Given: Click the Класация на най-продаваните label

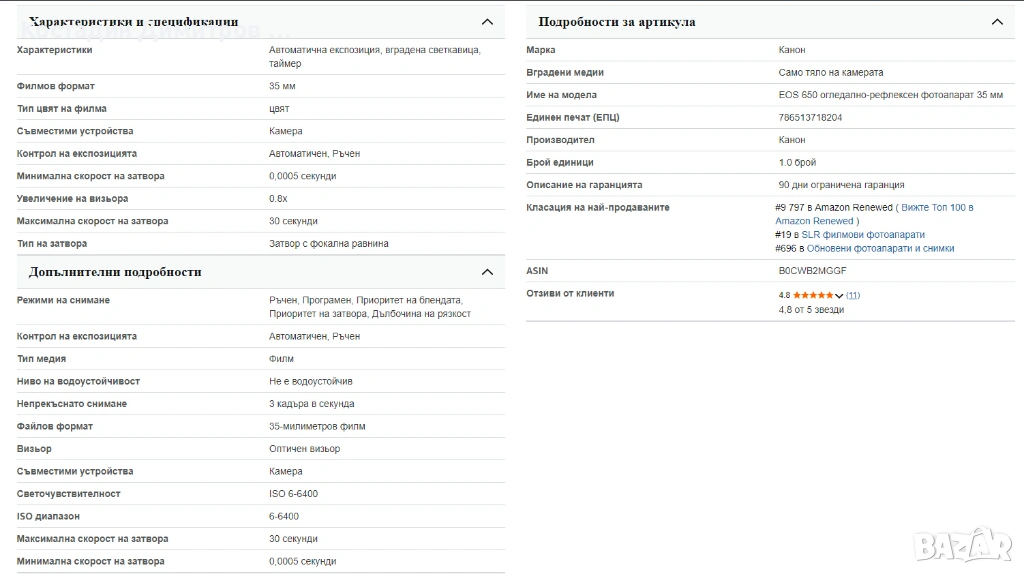Looking at the screenshot, I should pos(598,208).
